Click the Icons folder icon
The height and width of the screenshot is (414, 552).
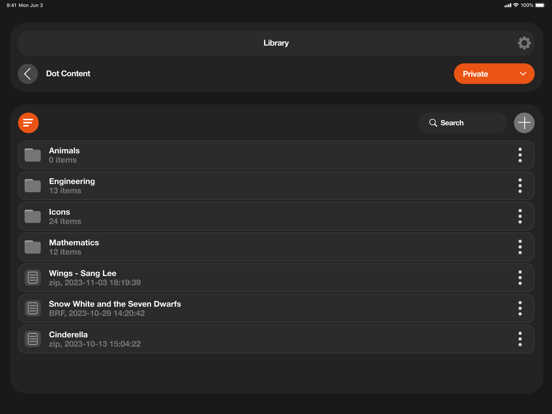(x=33, y=216)
